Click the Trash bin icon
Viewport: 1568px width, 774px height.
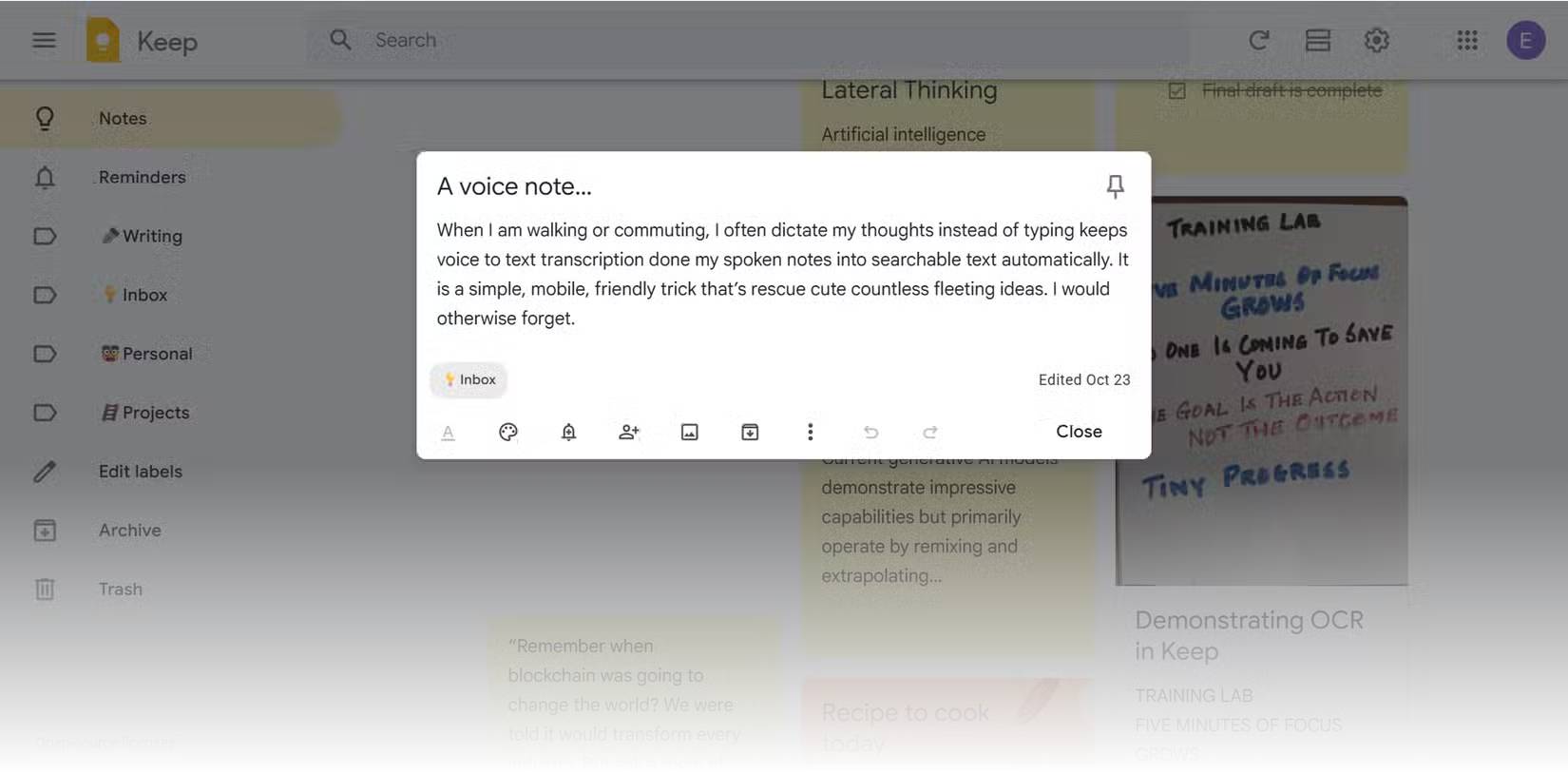45,590
